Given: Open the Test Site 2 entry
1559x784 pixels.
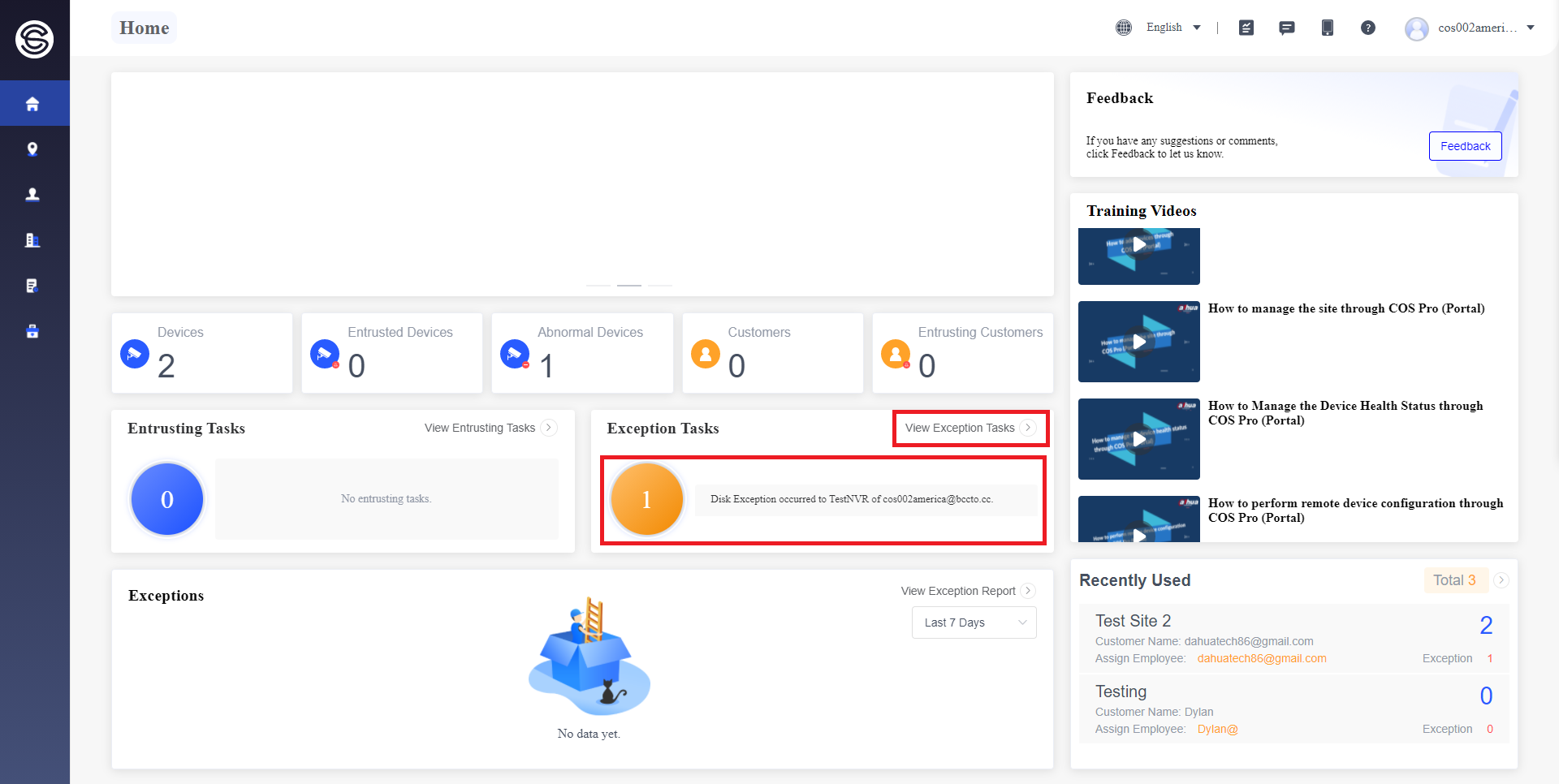Looking at the screenshot, I should point(1294,639).
